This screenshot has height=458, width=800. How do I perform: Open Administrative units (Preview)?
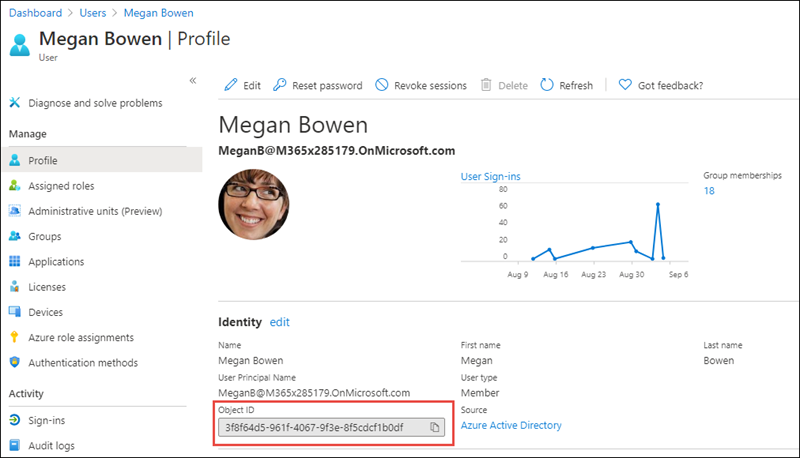pyautogui.click(x=95, y=211)
